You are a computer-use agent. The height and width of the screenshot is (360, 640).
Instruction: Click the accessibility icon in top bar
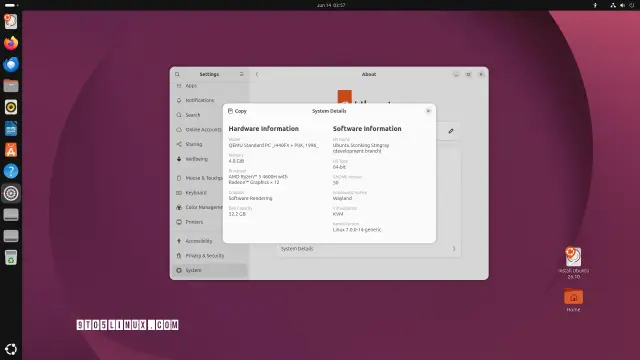click(595, 5)
